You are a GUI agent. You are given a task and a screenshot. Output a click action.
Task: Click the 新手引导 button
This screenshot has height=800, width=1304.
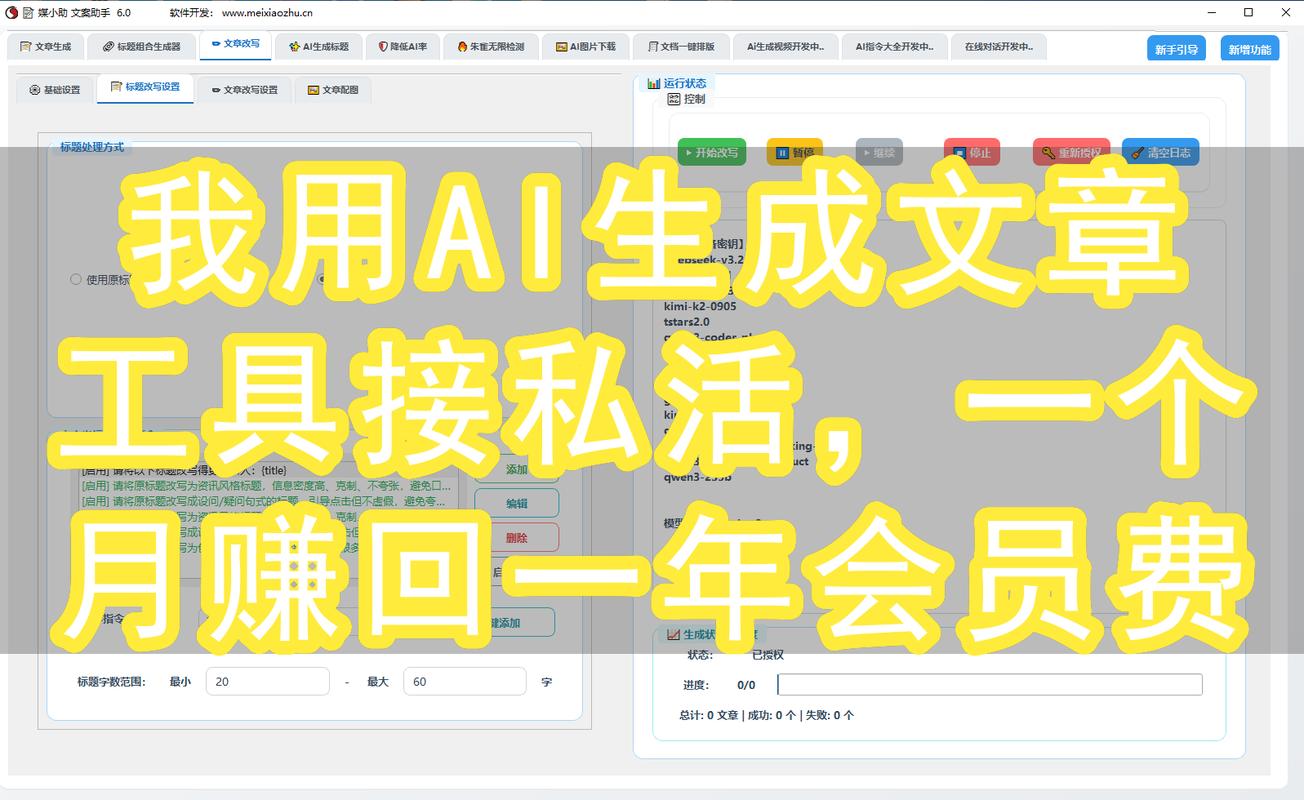[1176, 49]
